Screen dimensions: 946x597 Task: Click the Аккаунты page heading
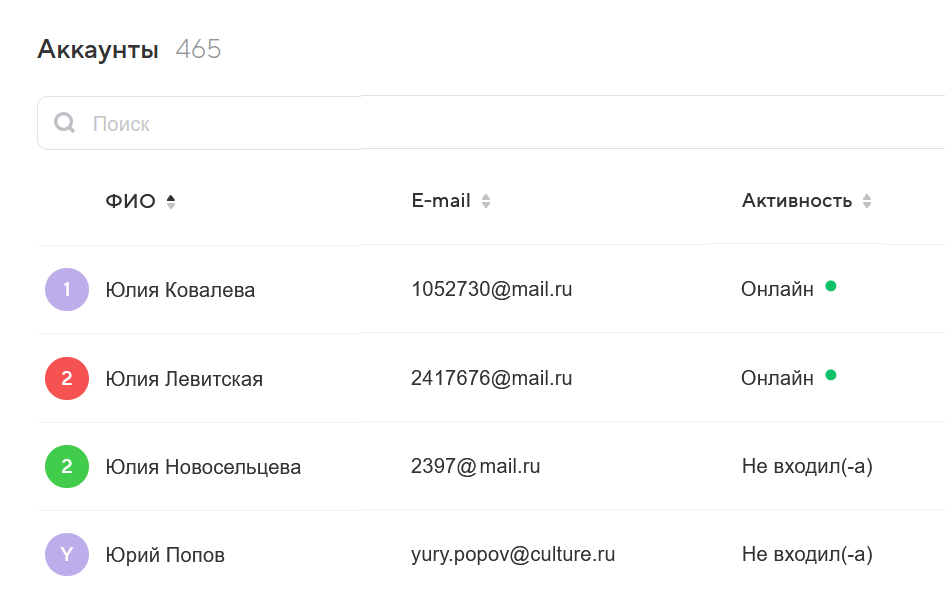pos(98,49)
